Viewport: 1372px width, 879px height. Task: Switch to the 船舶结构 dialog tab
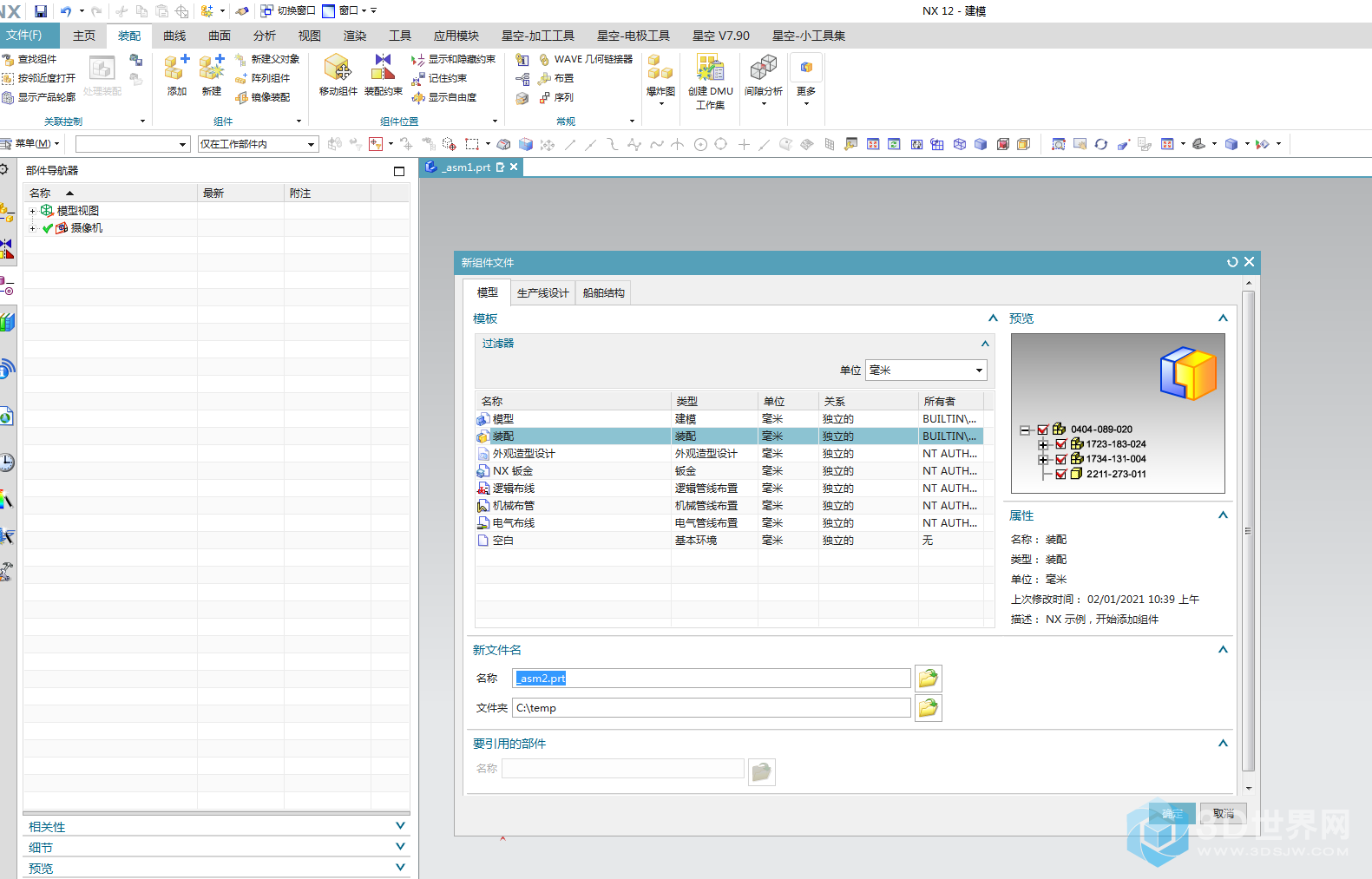(603, 293)
